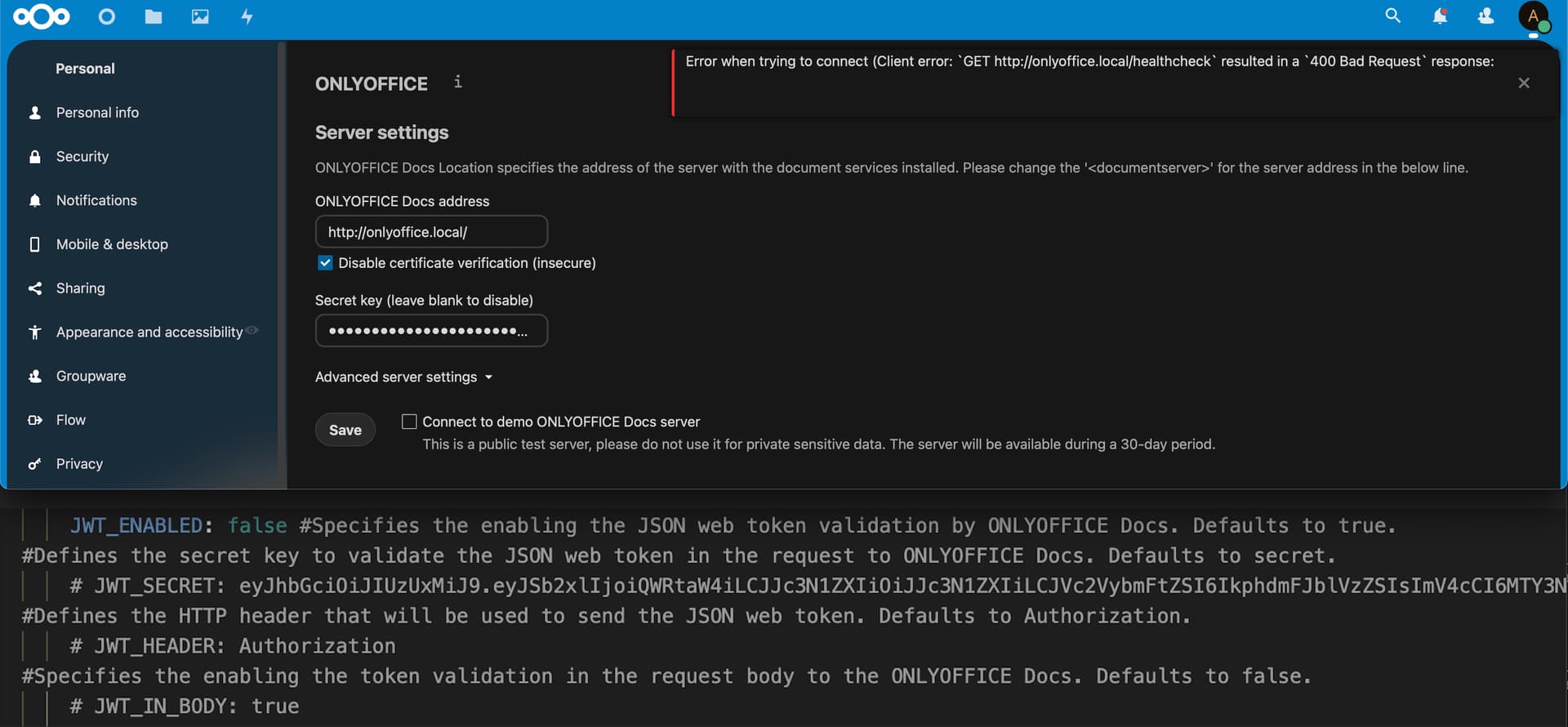1568x727 pixels.
Task: Open Groupware settings section
Action: coord(91,377)
